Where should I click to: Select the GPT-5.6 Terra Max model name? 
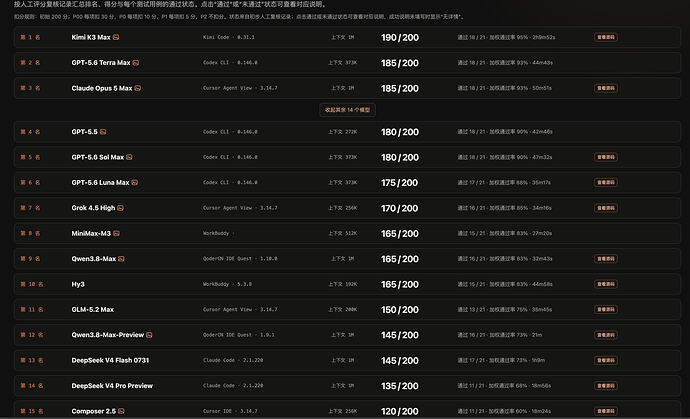(101, 63)
